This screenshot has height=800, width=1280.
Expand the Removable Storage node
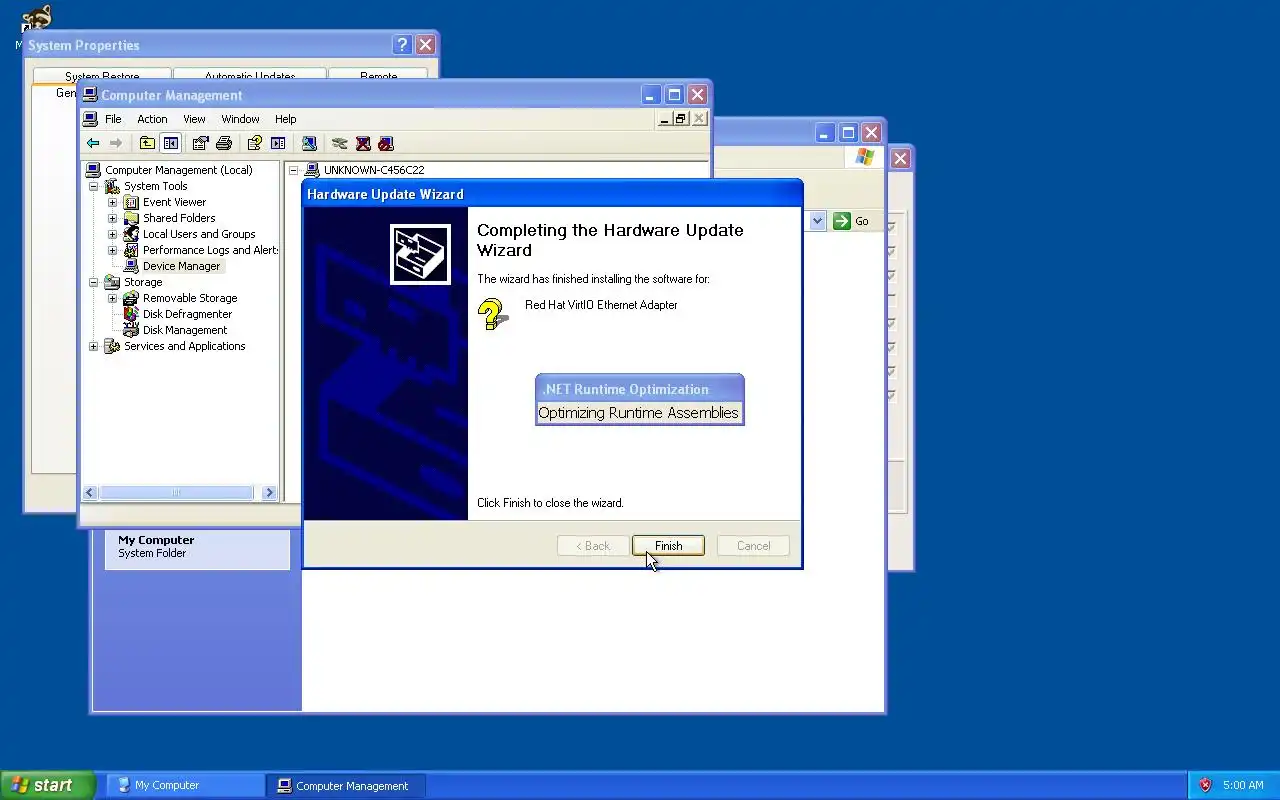coord(113,298)
